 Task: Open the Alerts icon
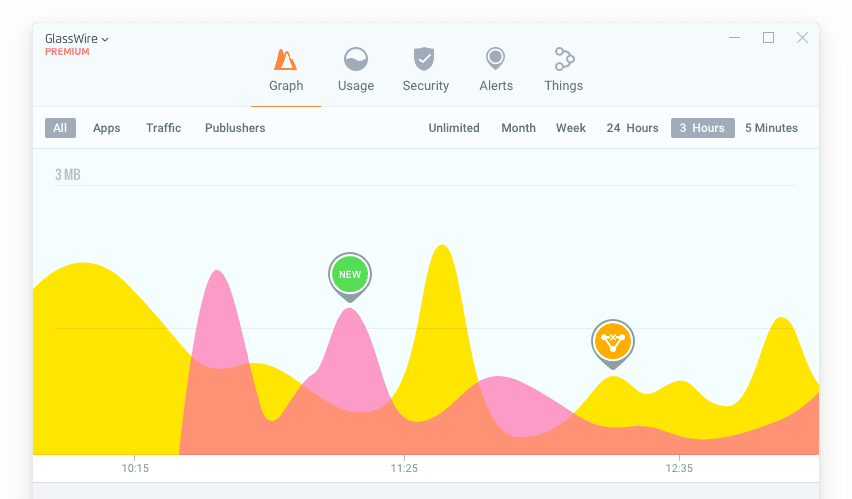tap(495, 58)
